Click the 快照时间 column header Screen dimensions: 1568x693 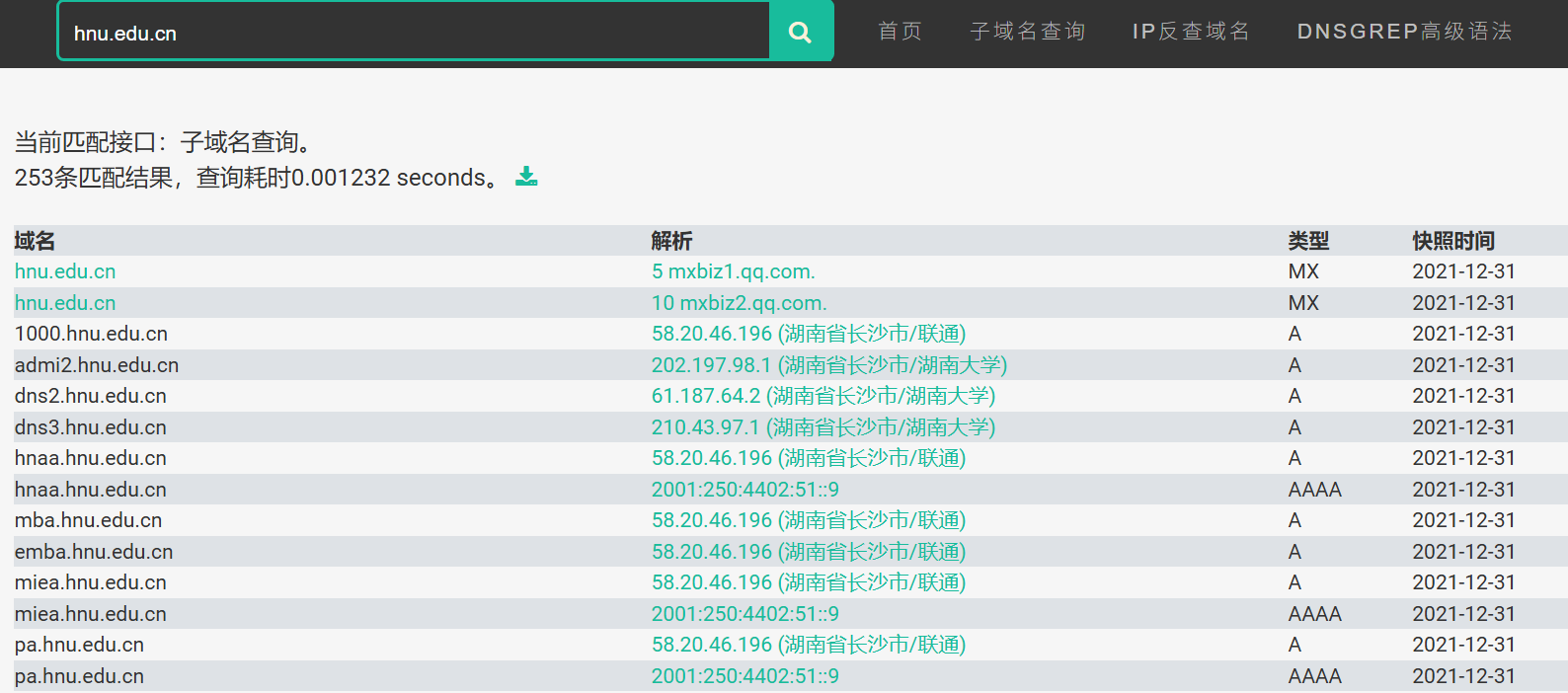pos(1452,241)
